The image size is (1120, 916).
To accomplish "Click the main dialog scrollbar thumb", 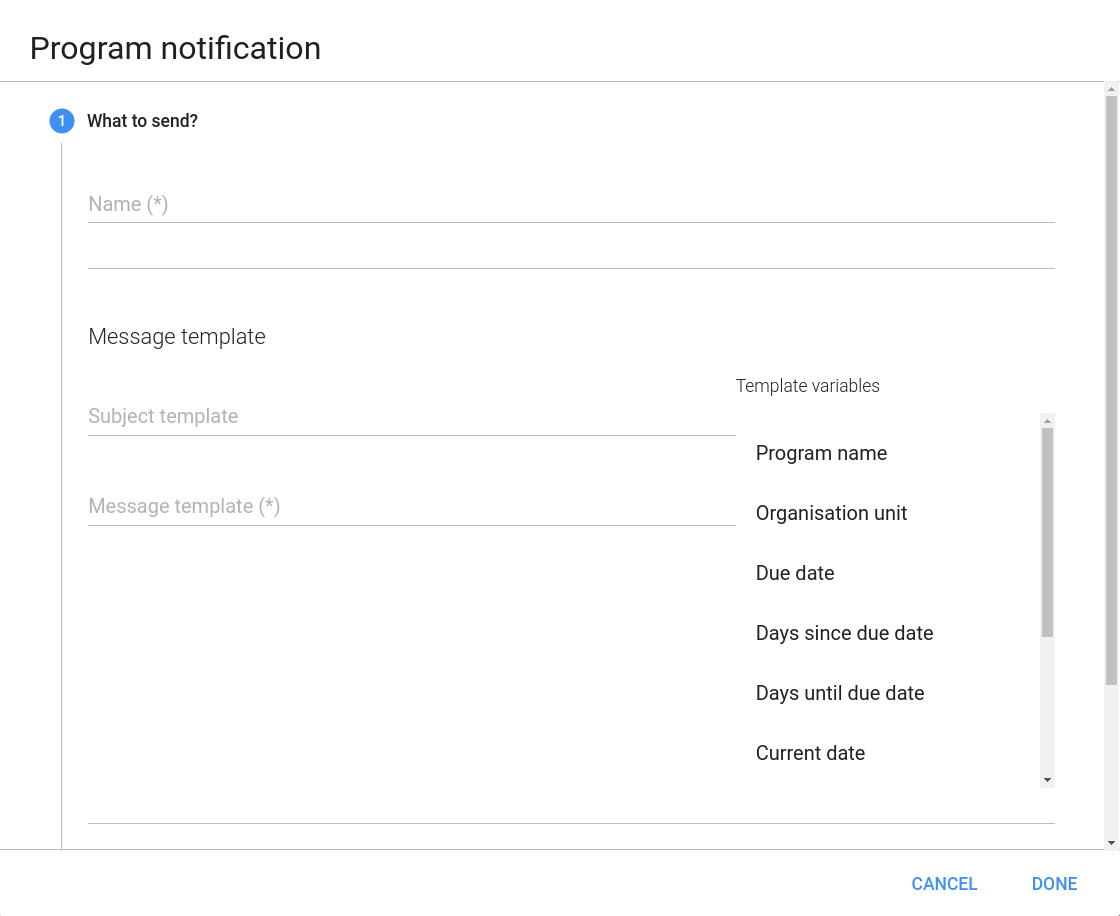I will click(x=1111, y=390).
